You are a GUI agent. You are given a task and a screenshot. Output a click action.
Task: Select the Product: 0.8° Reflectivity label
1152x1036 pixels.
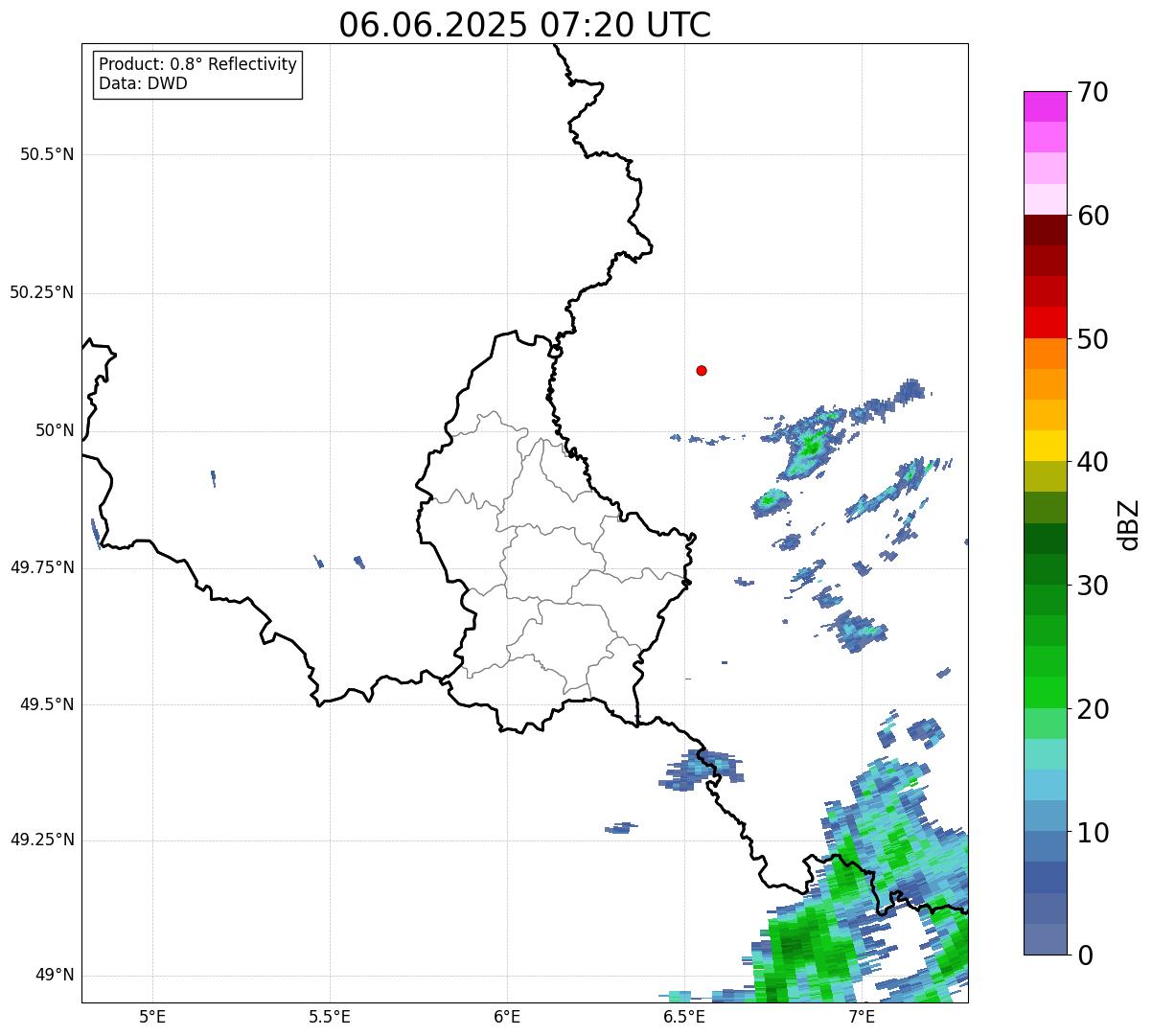click(198, 64)
